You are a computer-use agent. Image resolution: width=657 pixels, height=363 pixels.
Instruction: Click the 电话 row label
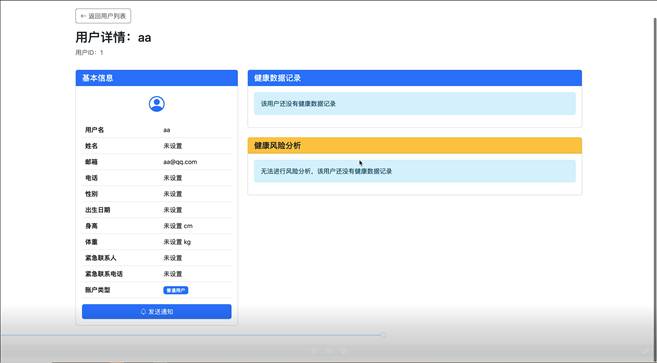pos(91,178)
